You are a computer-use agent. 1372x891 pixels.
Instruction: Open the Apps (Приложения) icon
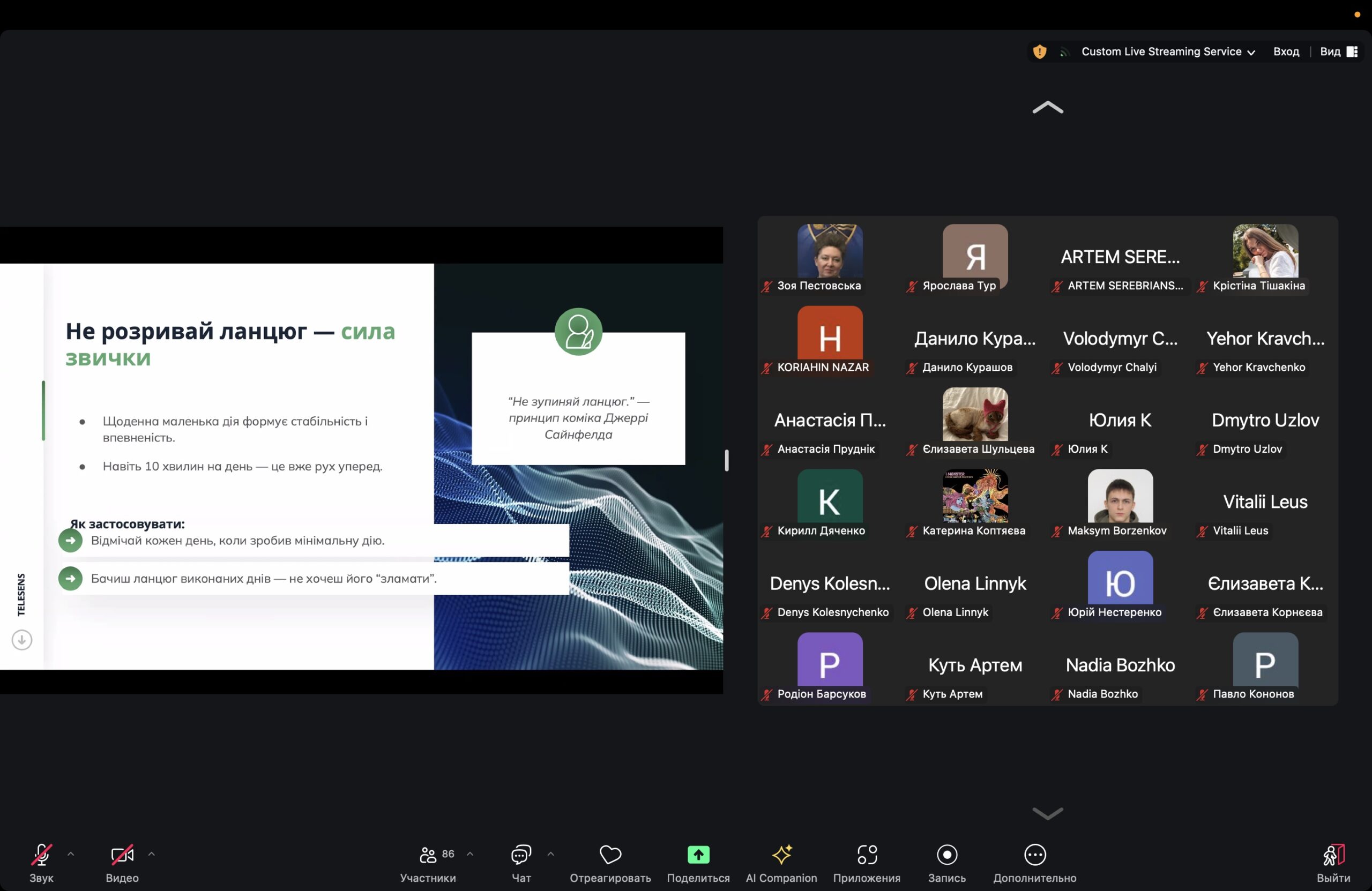[867, 855]
